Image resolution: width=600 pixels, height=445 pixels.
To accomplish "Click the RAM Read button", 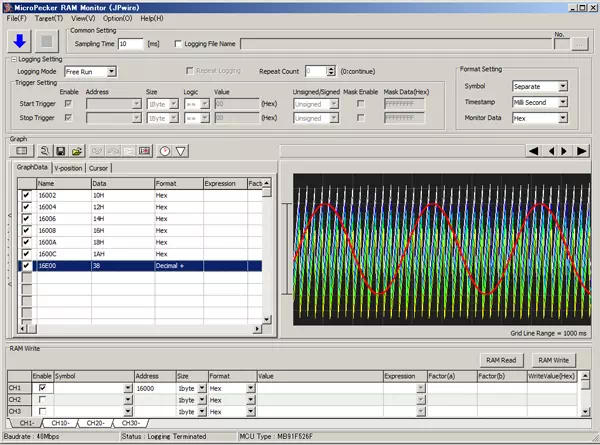I will [x=500, y=359].
